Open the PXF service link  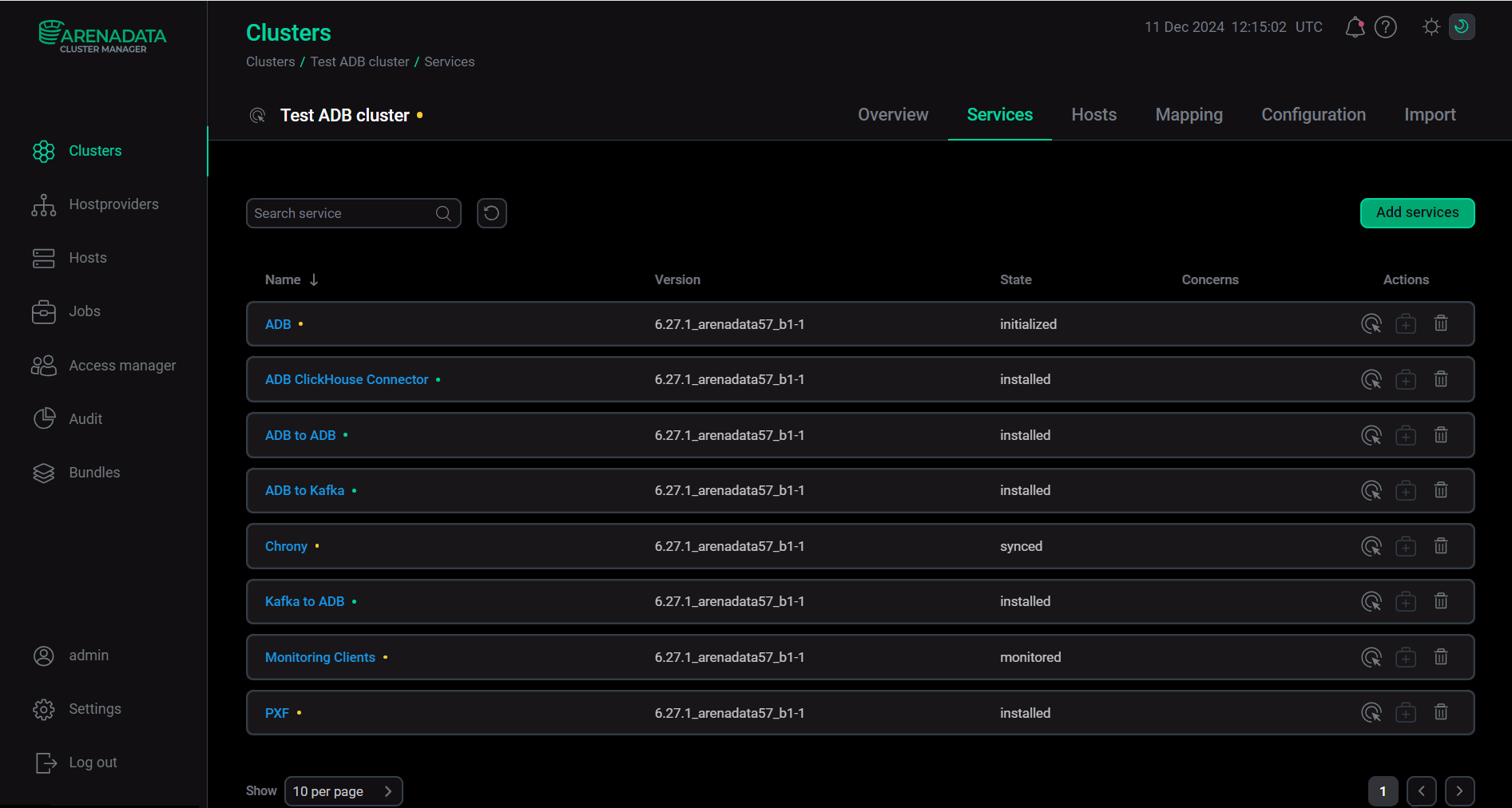click(276, 713)
